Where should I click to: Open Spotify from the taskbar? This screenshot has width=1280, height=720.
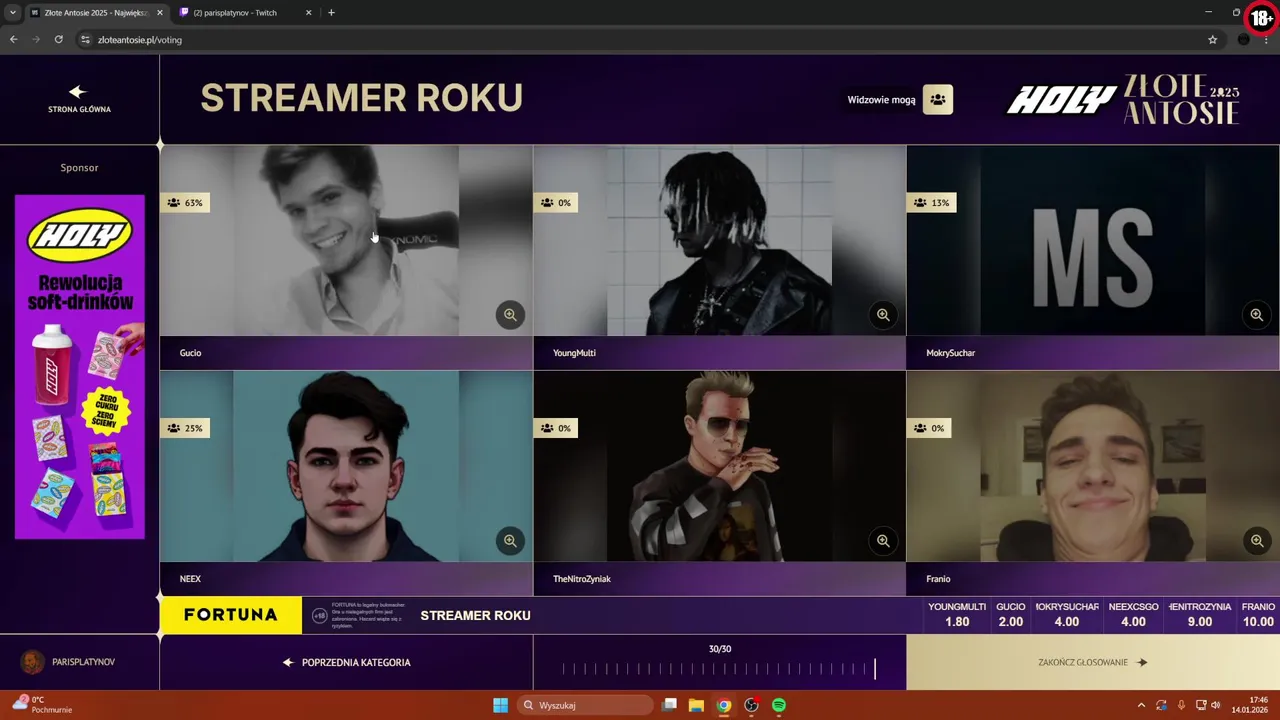click(x=779, y=705)
